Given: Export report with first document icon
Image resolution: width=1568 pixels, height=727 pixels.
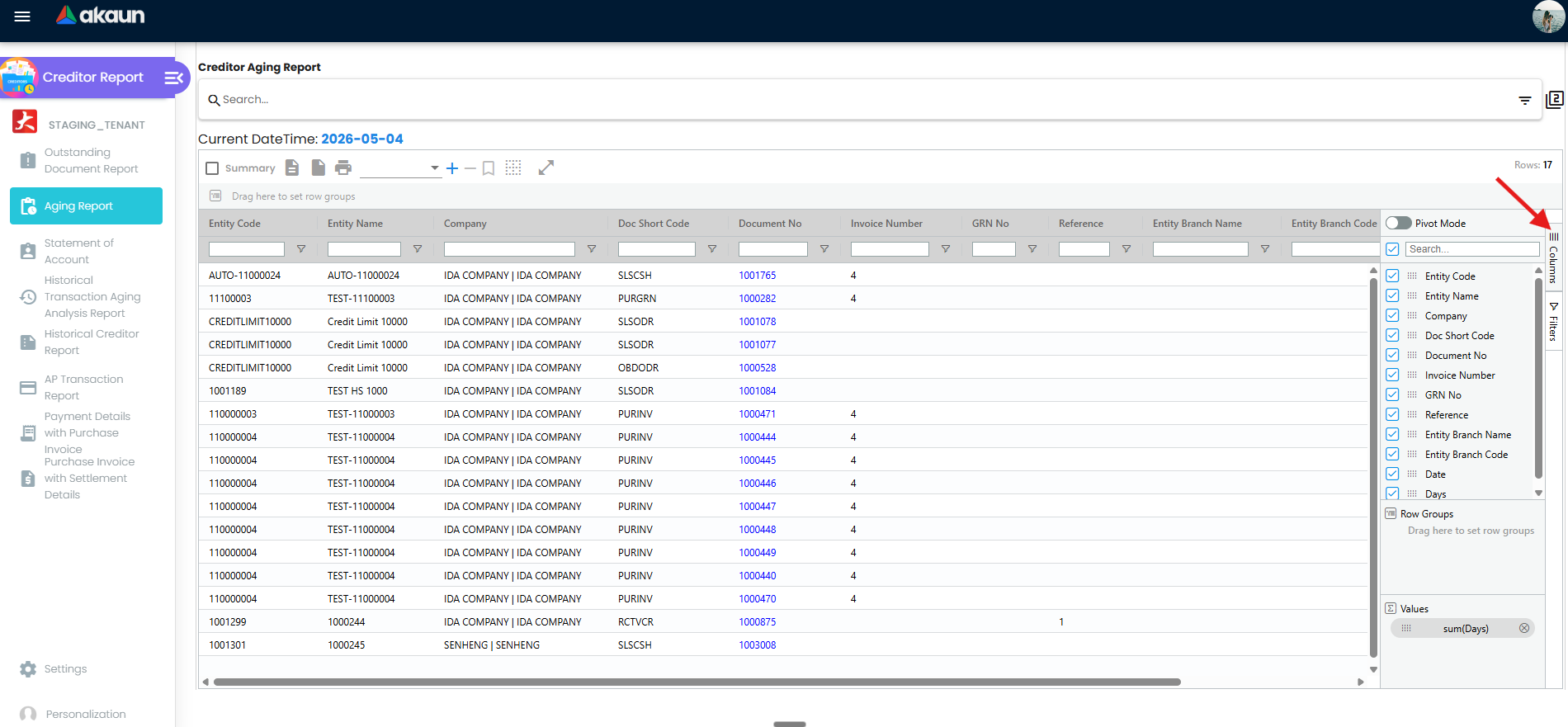Looking at the screenshot, I should pyautogui.click(x=292, y=168).
